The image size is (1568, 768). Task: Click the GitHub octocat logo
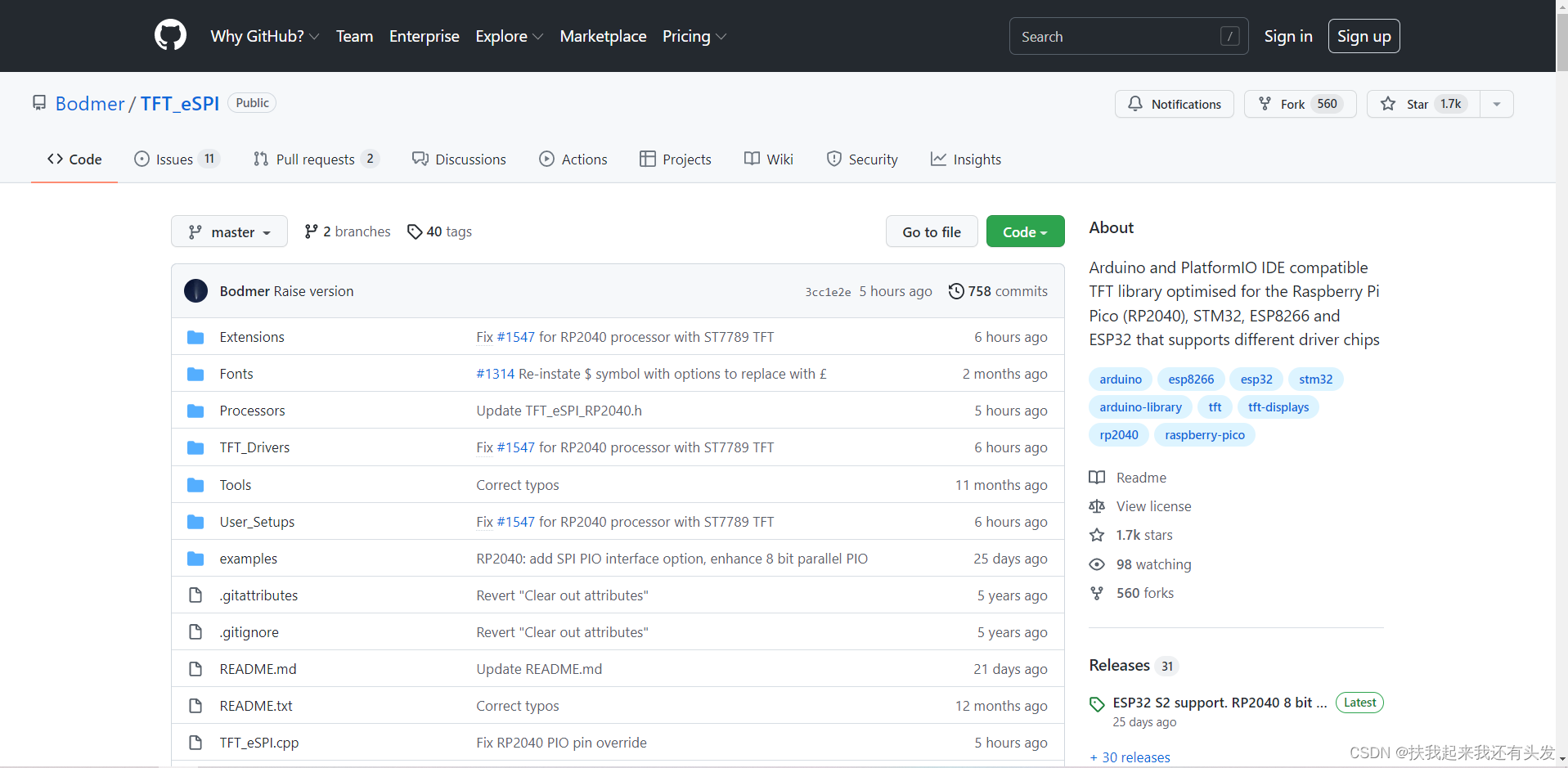[x=170, y=36]
